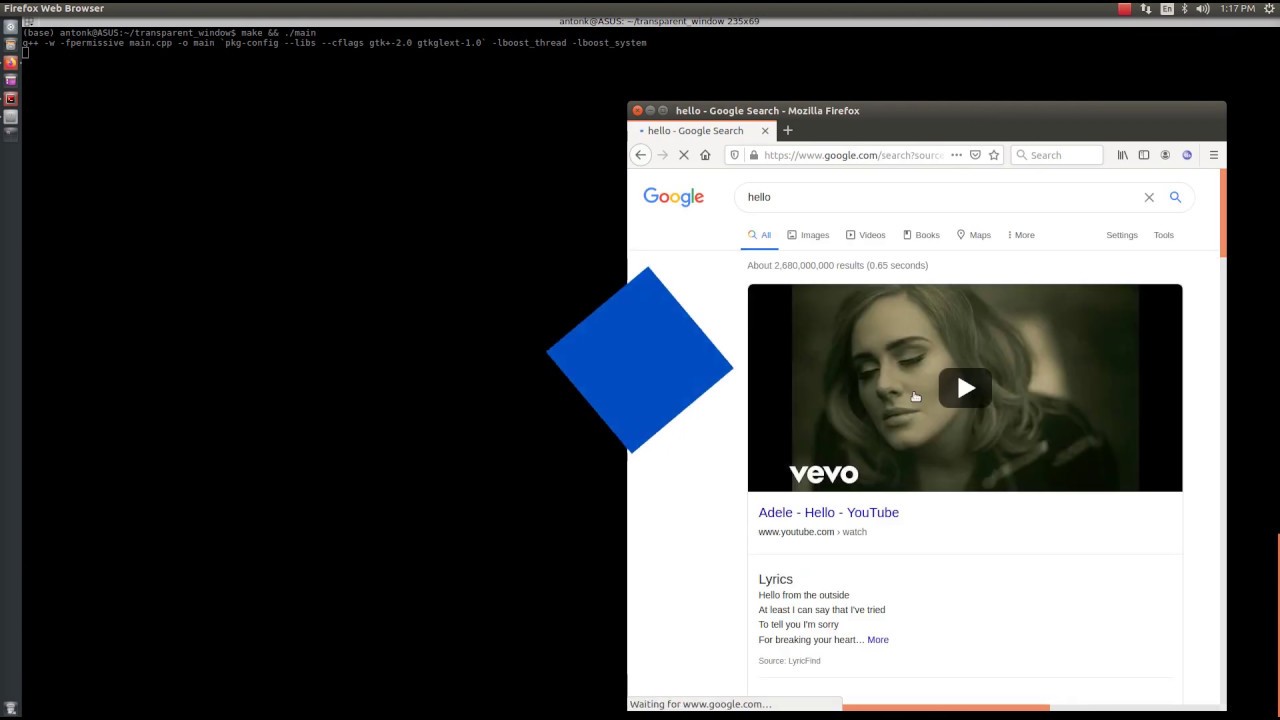1280x720 pixels.
Task: Bookmark this page with star icon
Action: (x=994, y=155)
